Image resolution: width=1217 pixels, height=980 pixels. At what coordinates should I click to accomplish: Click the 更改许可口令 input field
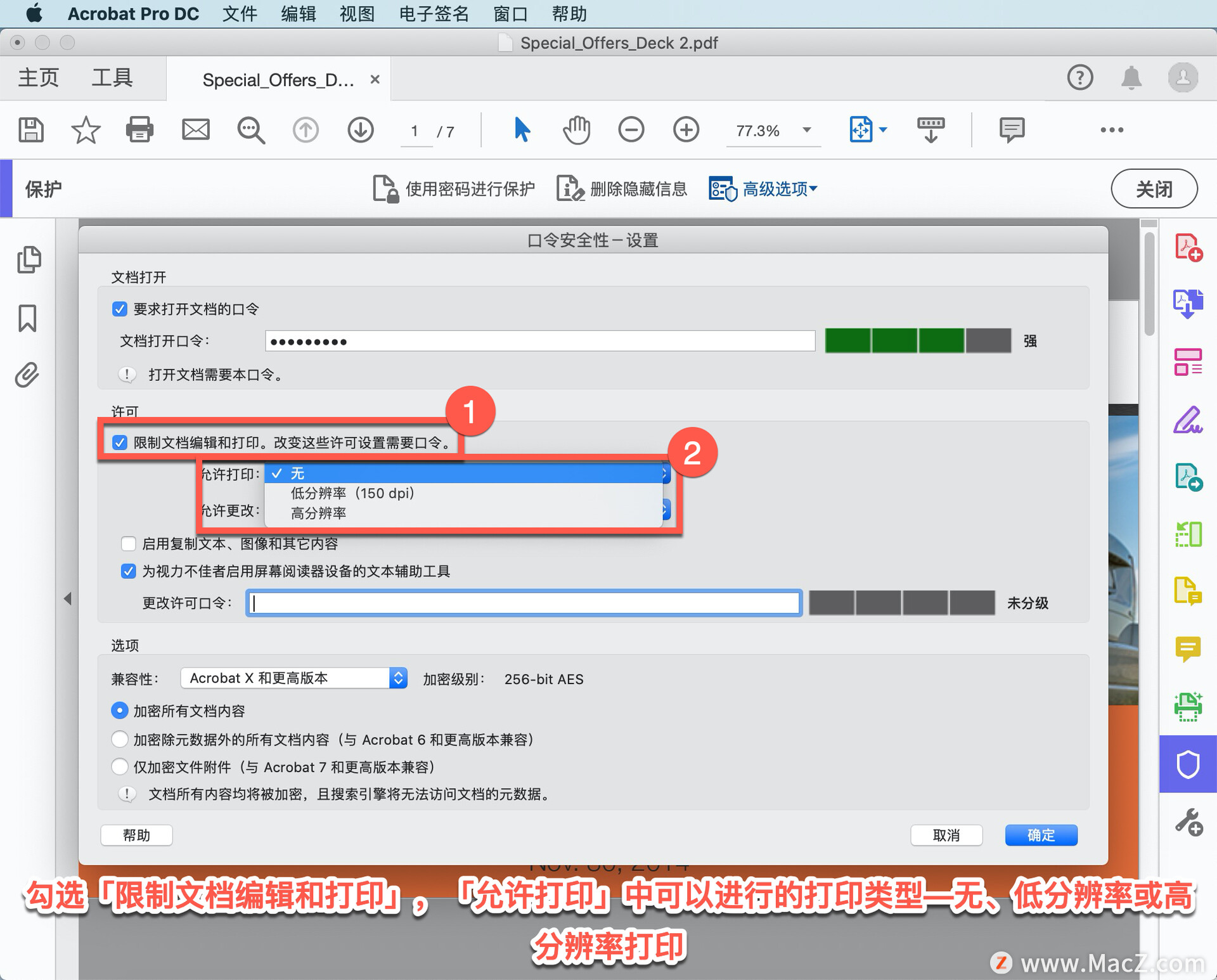[x=524, y=603]
